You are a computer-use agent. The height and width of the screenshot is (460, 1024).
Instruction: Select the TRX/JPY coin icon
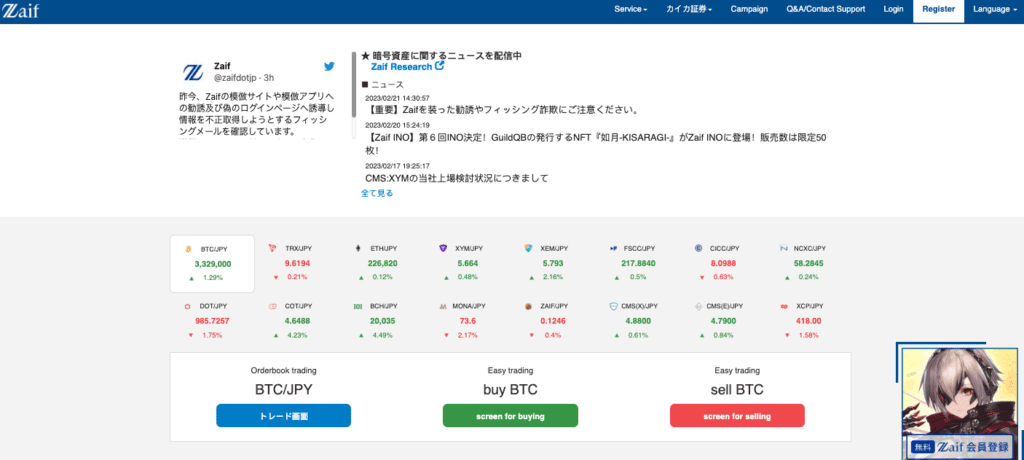pyautogui.click(x=273, y=248)
